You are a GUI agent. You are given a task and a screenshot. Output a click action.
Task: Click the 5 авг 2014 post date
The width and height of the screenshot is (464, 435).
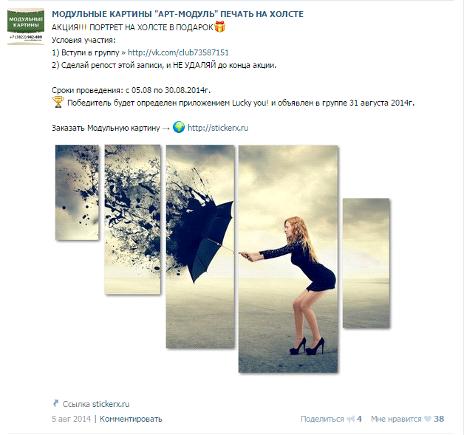[x=71, y=419]
